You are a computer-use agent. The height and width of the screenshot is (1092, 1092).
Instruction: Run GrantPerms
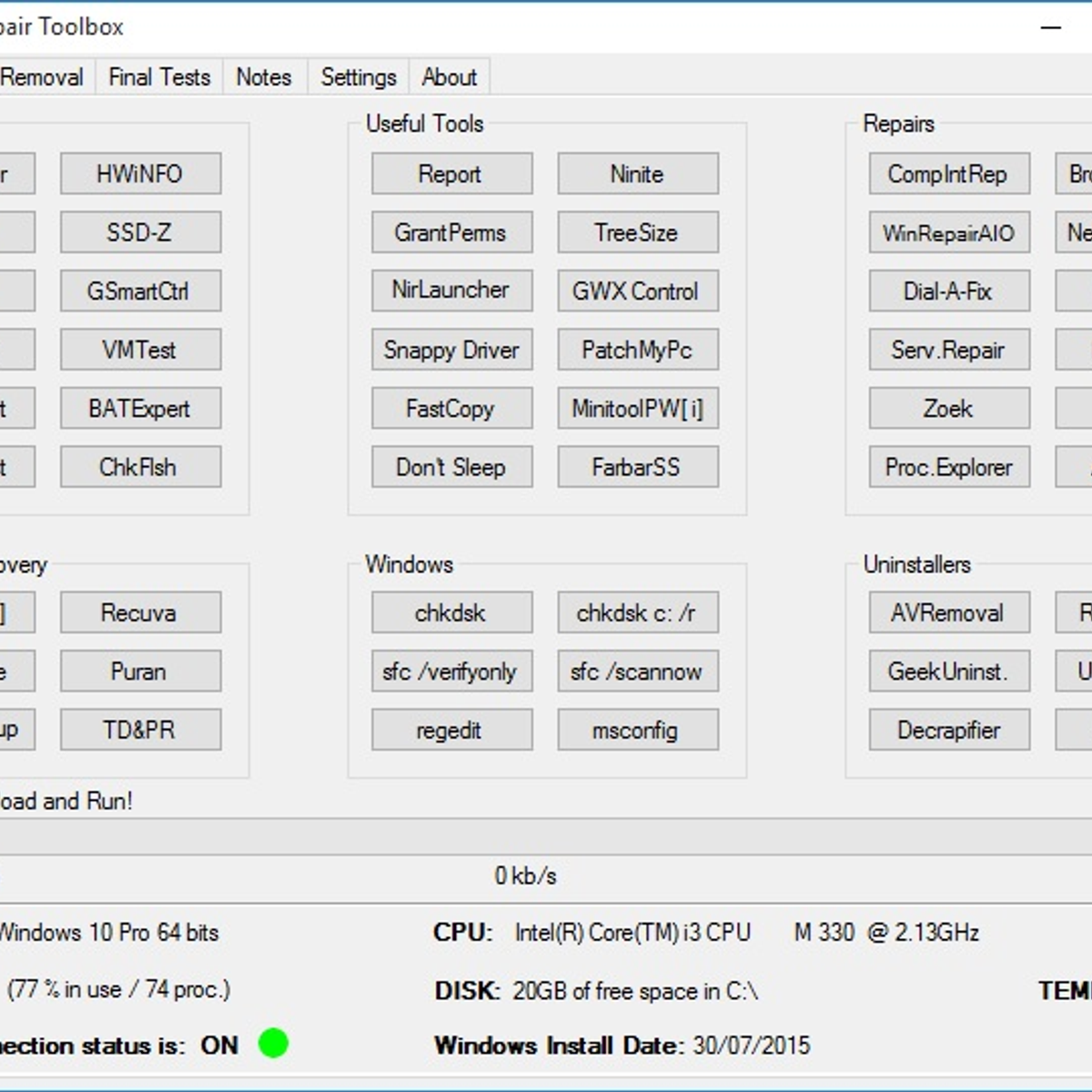coord(451,232)
